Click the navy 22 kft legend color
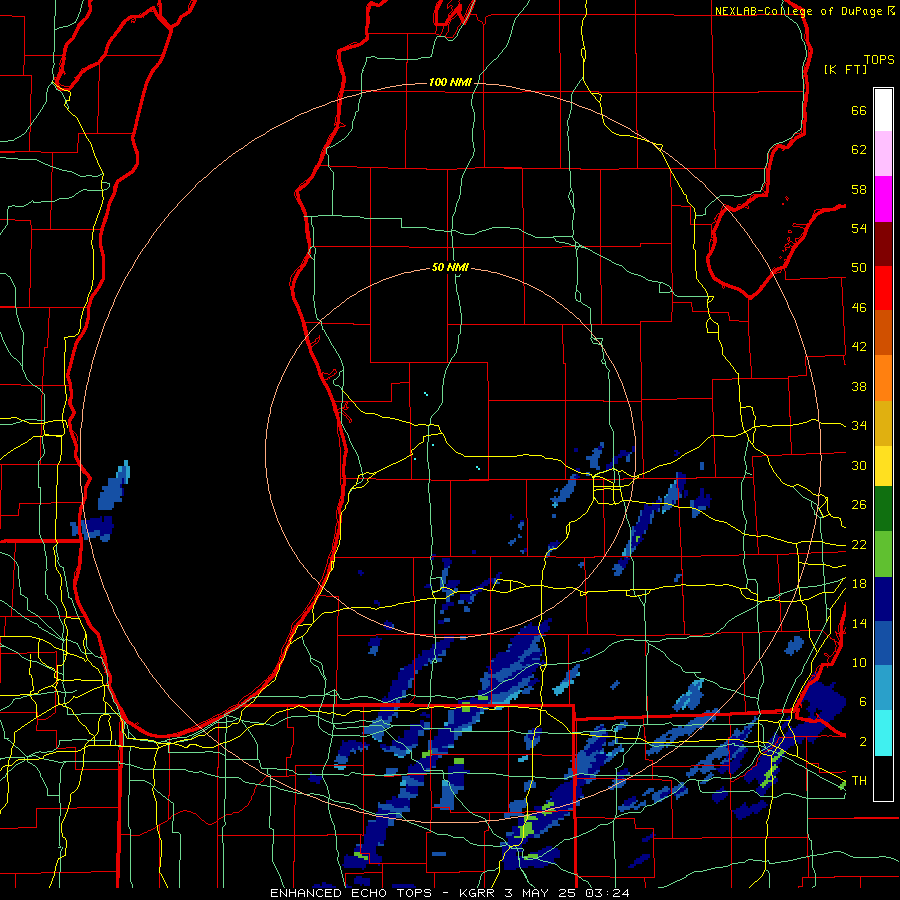The image size is (900, 900). 883,599
